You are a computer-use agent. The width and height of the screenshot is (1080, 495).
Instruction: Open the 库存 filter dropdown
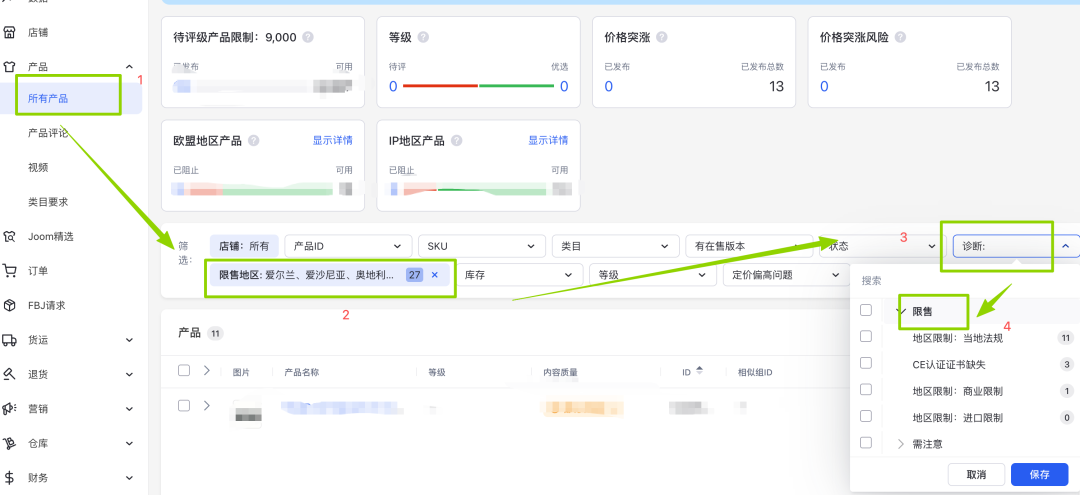pyautogui.click(x=519, y=275)
